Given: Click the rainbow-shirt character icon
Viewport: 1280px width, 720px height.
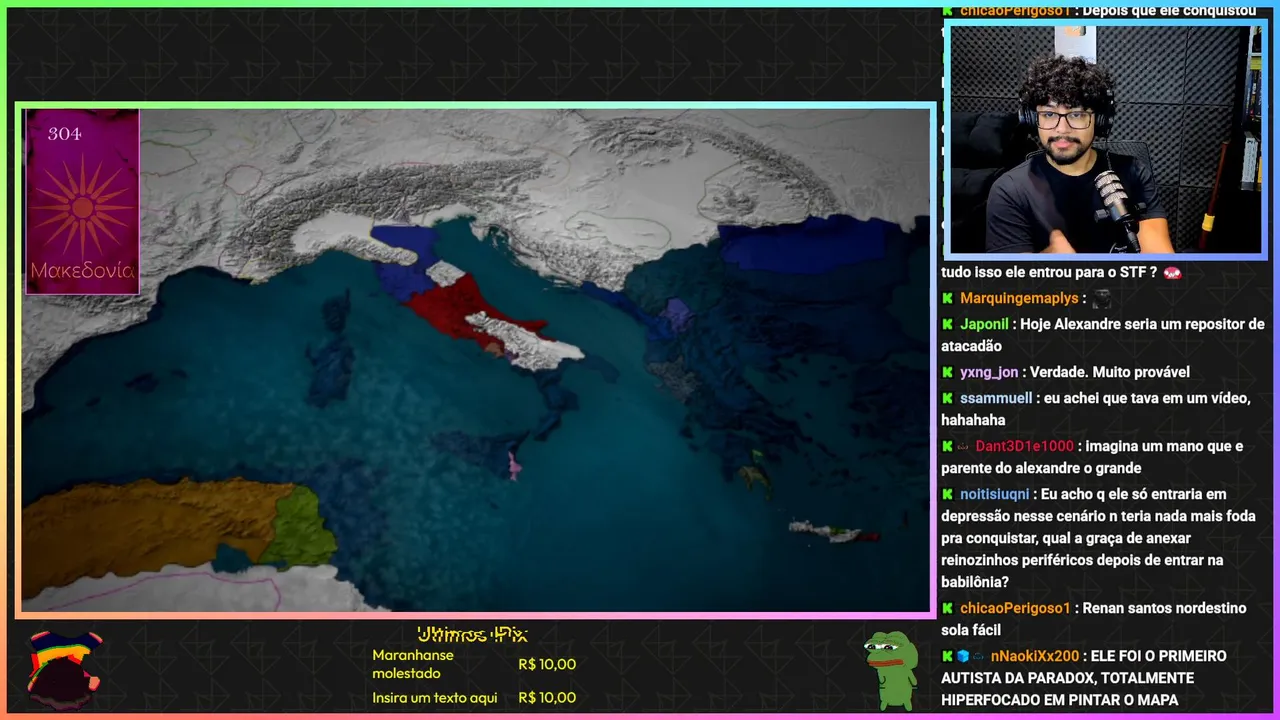Looking at the screenshot, I should [x=63, y=669].
